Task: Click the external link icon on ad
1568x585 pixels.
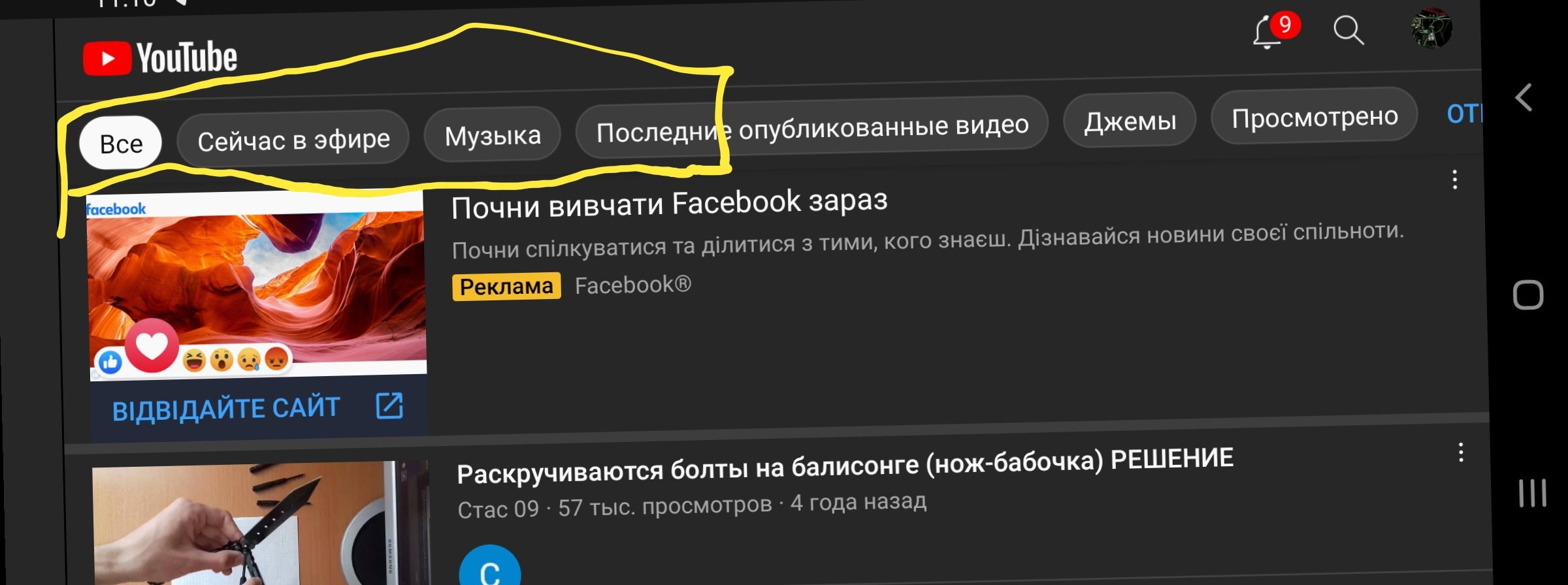Action: 389,406
